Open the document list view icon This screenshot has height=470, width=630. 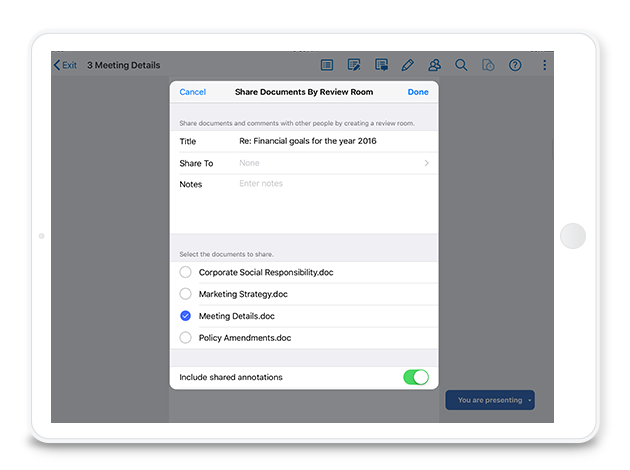click(x=327, y=65)
